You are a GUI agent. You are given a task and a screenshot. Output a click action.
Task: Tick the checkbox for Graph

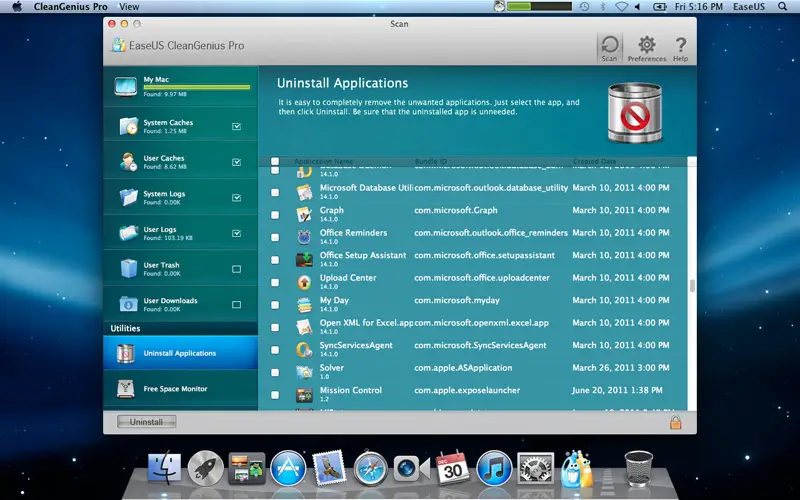point(275,215)
